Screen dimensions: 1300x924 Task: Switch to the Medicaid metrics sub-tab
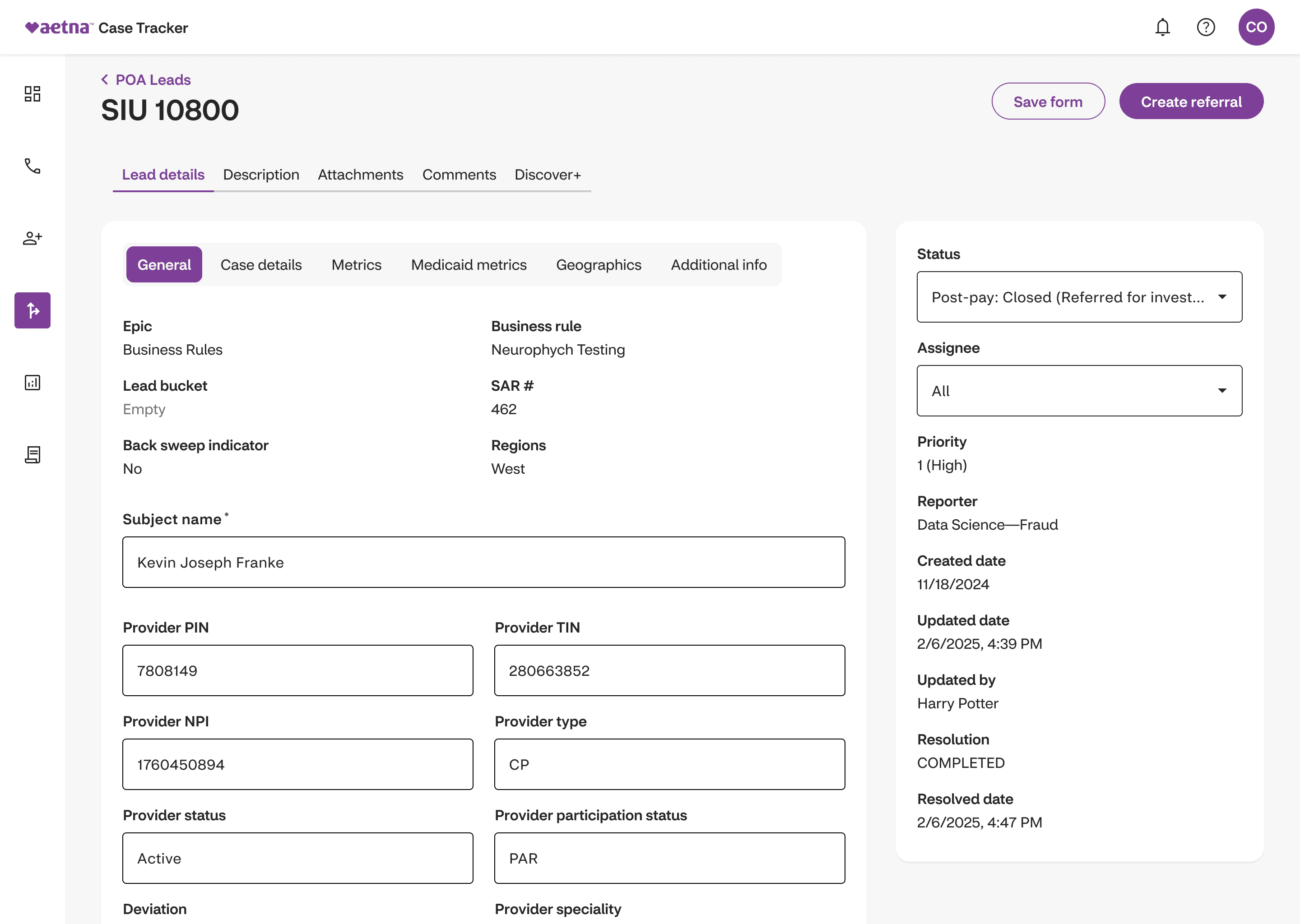point(469,264)
